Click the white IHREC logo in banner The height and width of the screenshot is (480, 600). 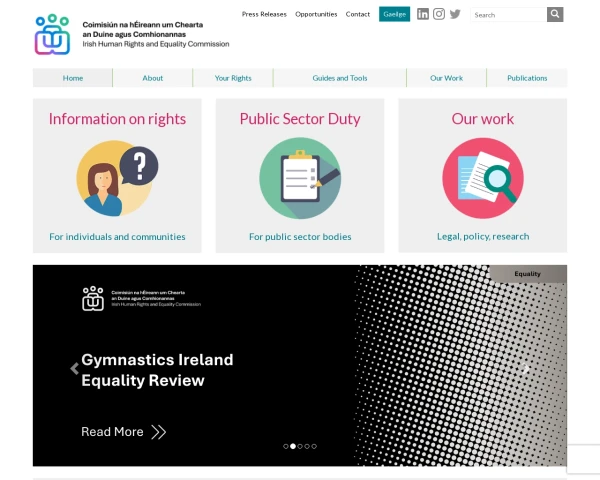click(93, 299)
